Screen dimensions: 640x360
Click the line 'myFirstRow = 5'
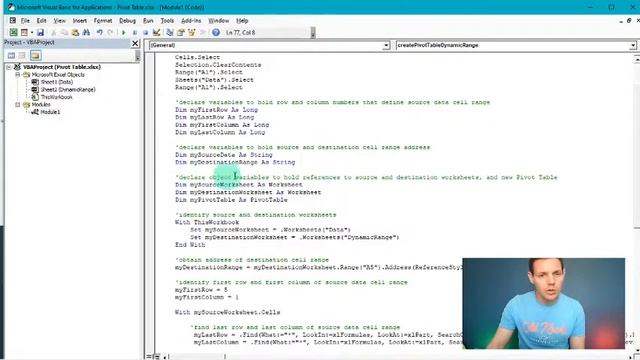[201, 290]
